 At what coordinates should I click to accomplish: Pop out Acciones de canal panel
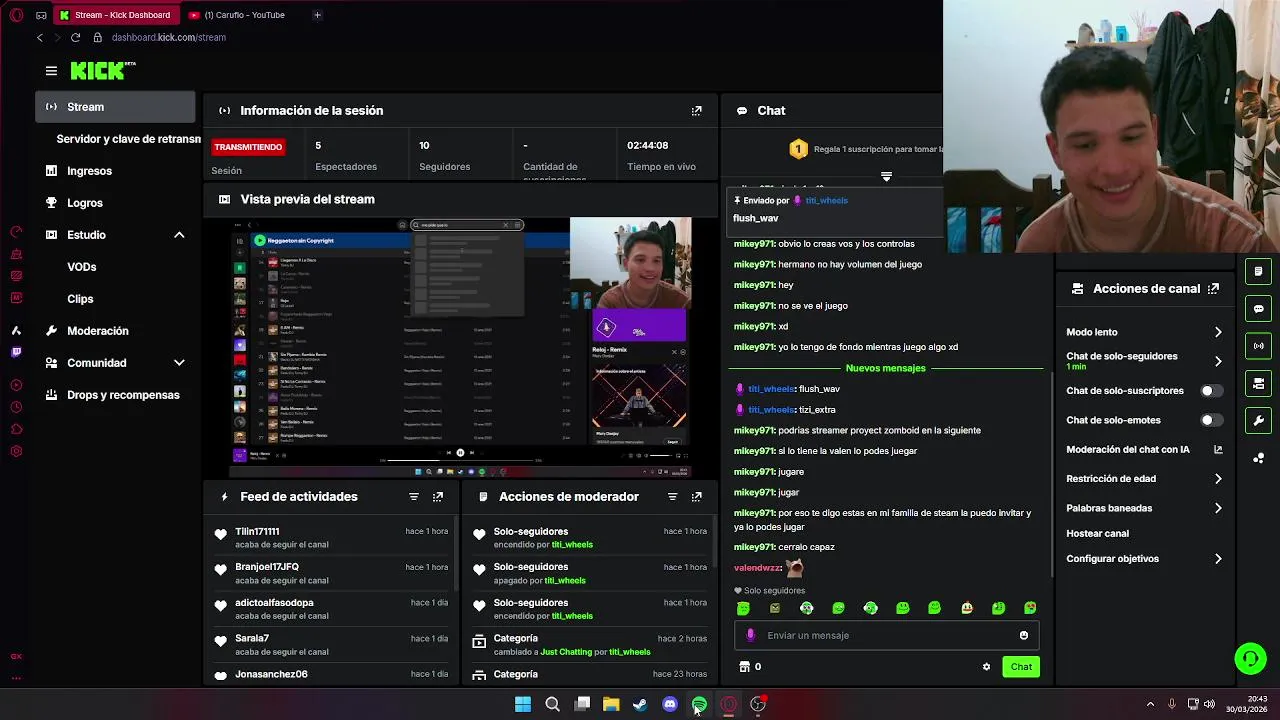1213,289
